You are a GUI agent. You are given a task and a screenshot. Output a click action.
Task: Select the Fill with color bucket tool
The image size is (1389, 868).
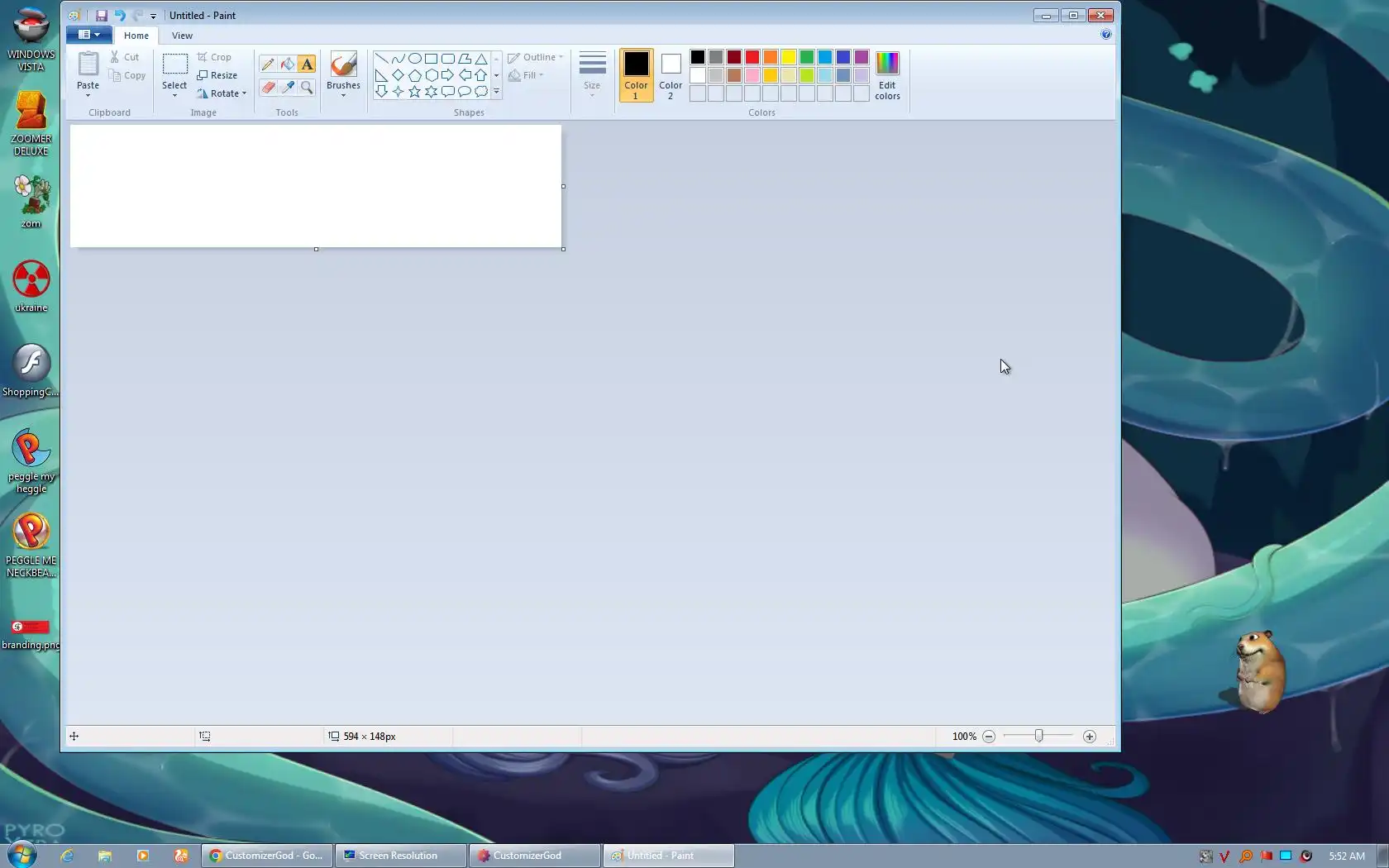point(287,64)
